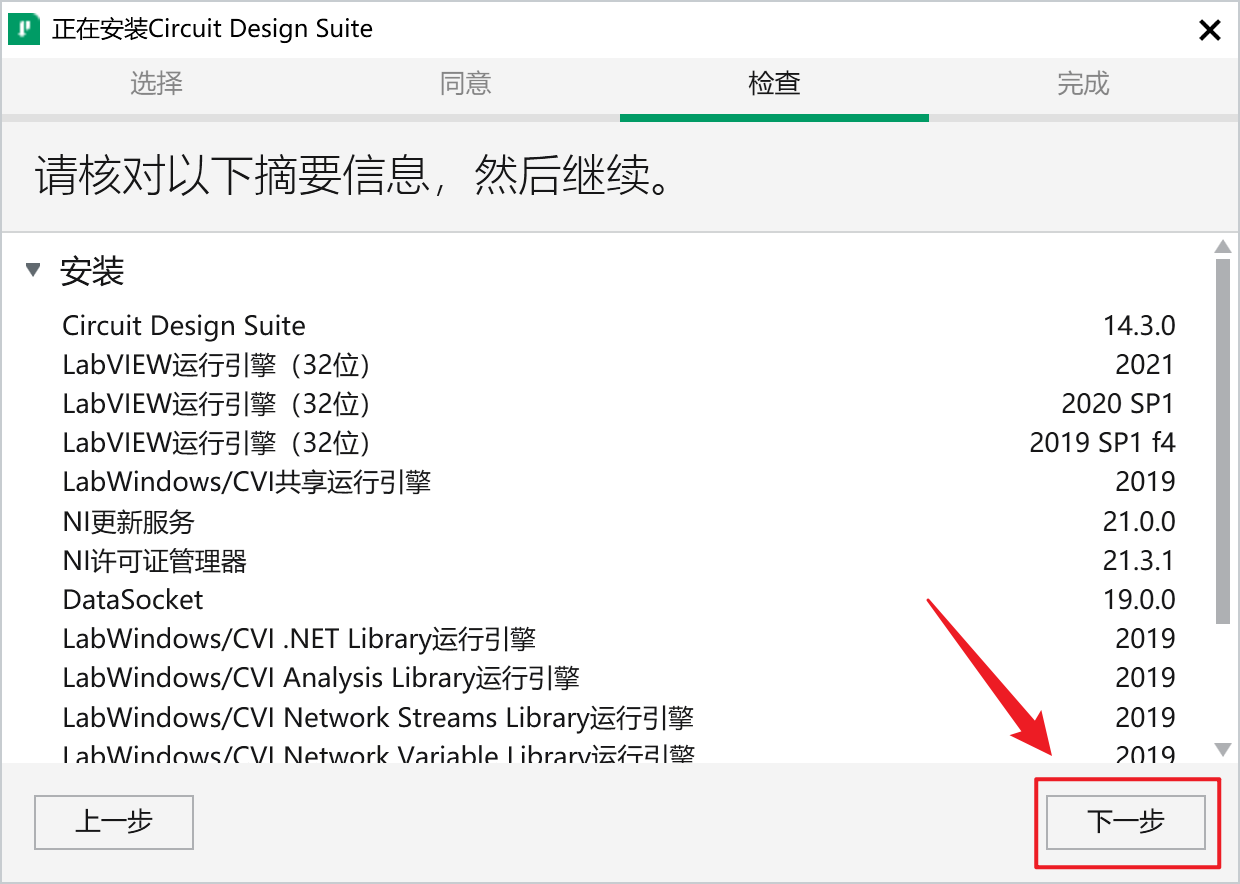Select LabWindows/CVI Analysis Library运行引擎 row
The image size is (1240, 884).
618,678
